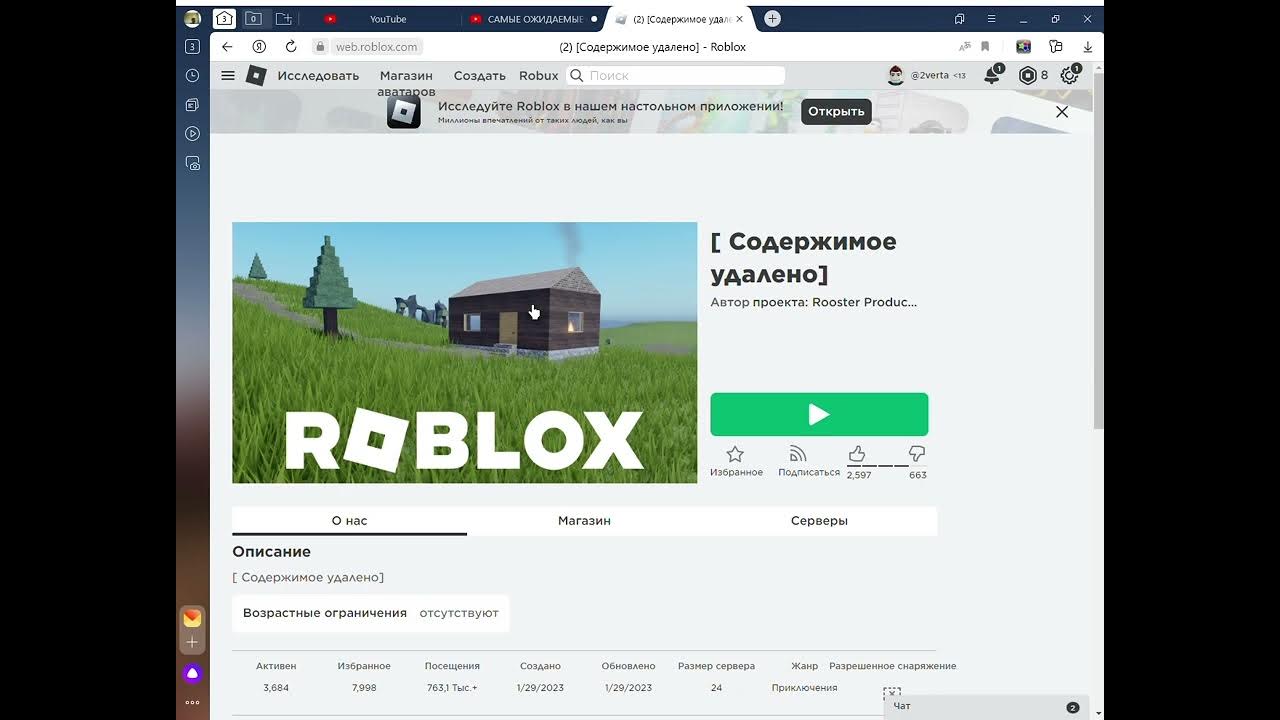This screenshot has height=720, width=1280.
Task: Open Robux in Roblox navigation
Action: (x=539, y=76)
